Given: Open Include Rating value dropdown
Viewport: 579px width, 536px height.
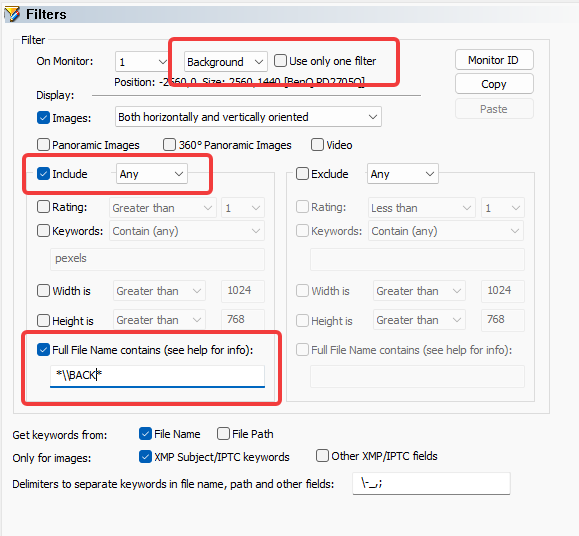Looking at the screenshot, I should (243, 208).
